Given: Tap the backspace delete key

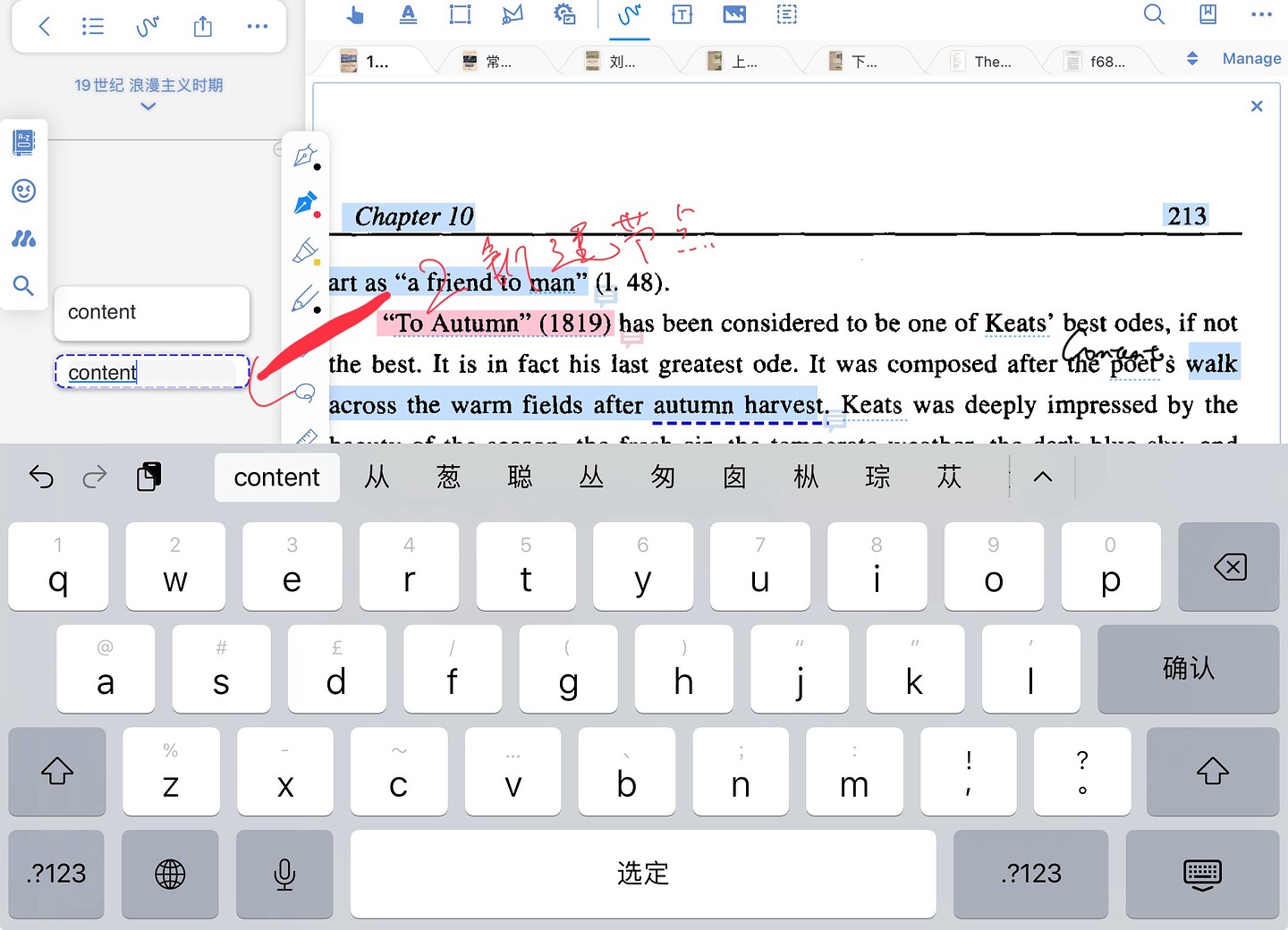Looking at the screenshot, I should pos(1229,567).
